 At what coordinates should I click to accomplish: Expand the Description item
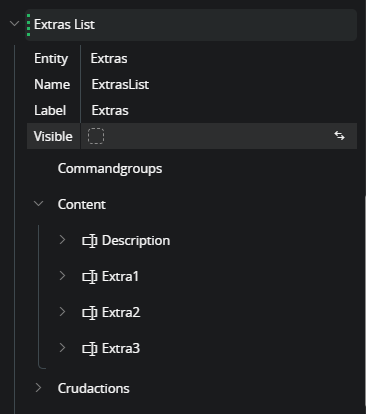[x=62, y=239]
